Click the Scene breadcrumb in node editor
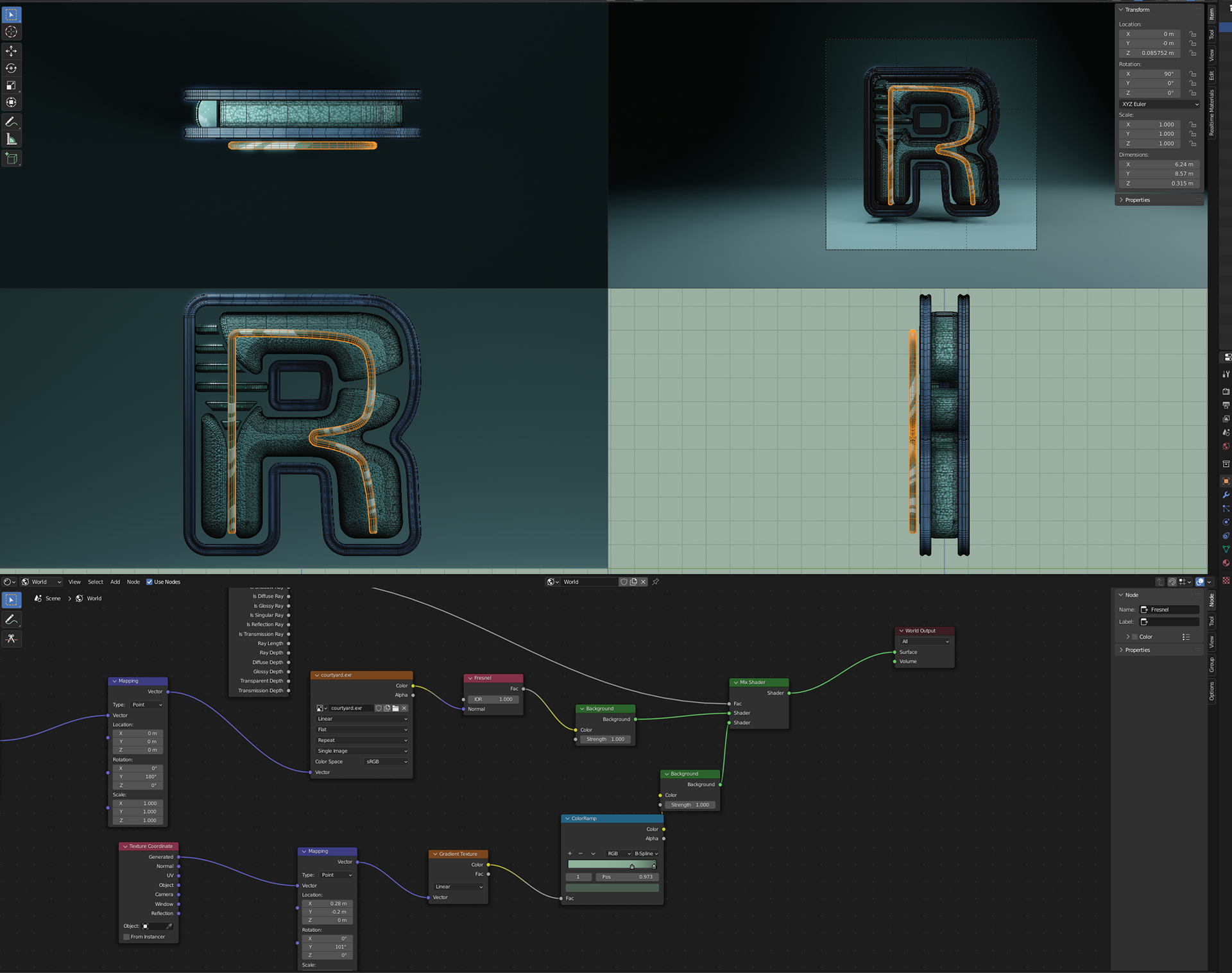1232x973 pixels. click(53, 598)
